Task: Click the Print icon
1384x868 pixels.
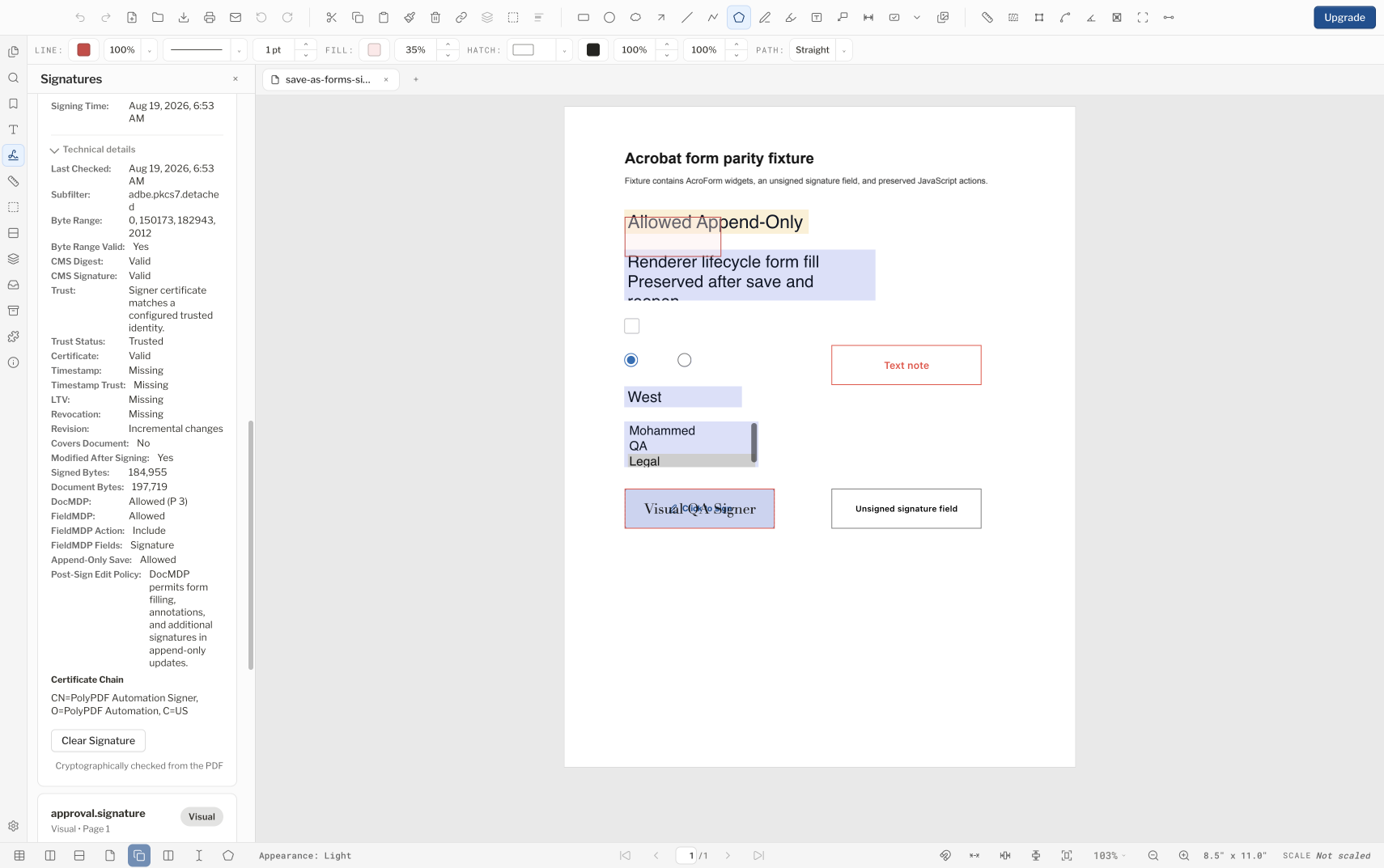Action: click(x=209, y=17)
